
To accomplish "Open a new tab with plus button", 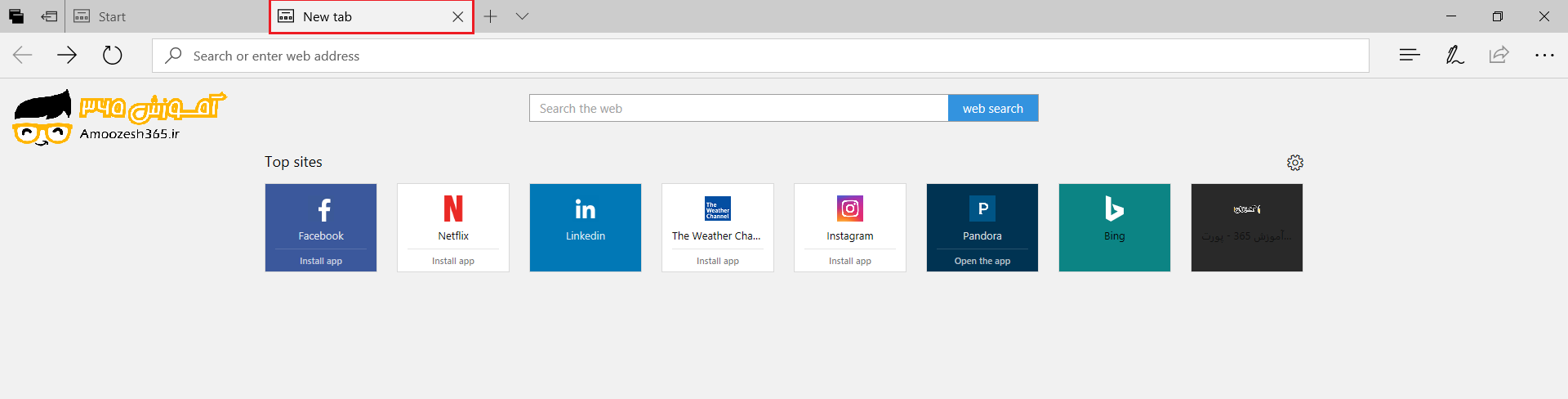I will pos(490,16).
